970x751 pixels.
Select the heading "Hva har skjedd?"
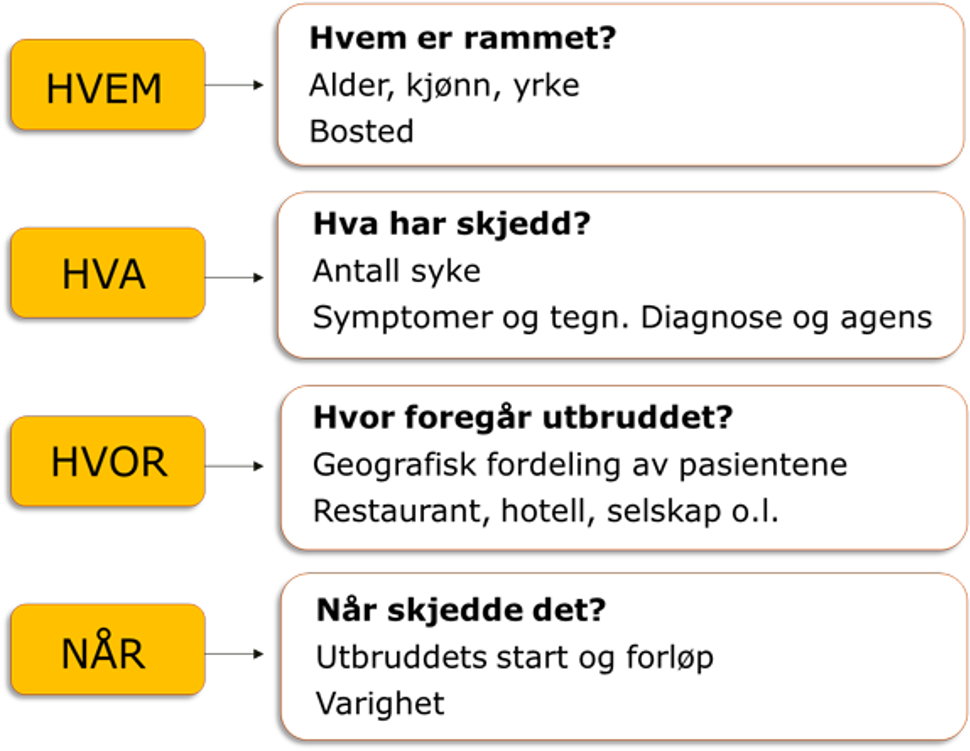[x=452, y=225]
